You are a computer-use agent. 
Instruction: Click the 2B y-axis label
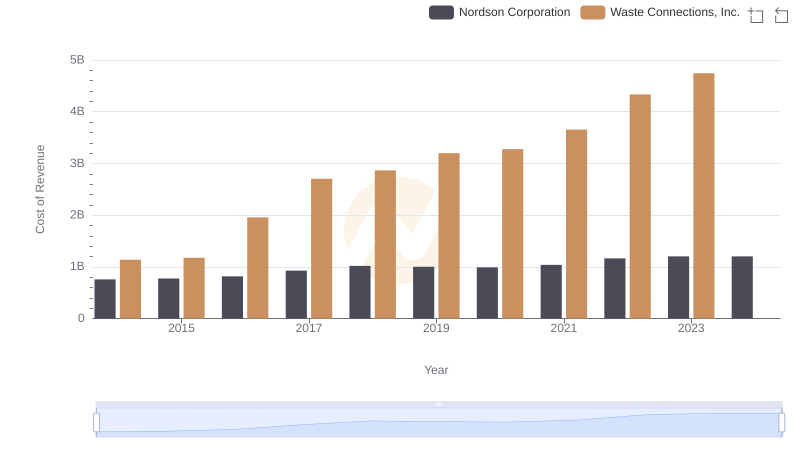click(x=77, y=215)
